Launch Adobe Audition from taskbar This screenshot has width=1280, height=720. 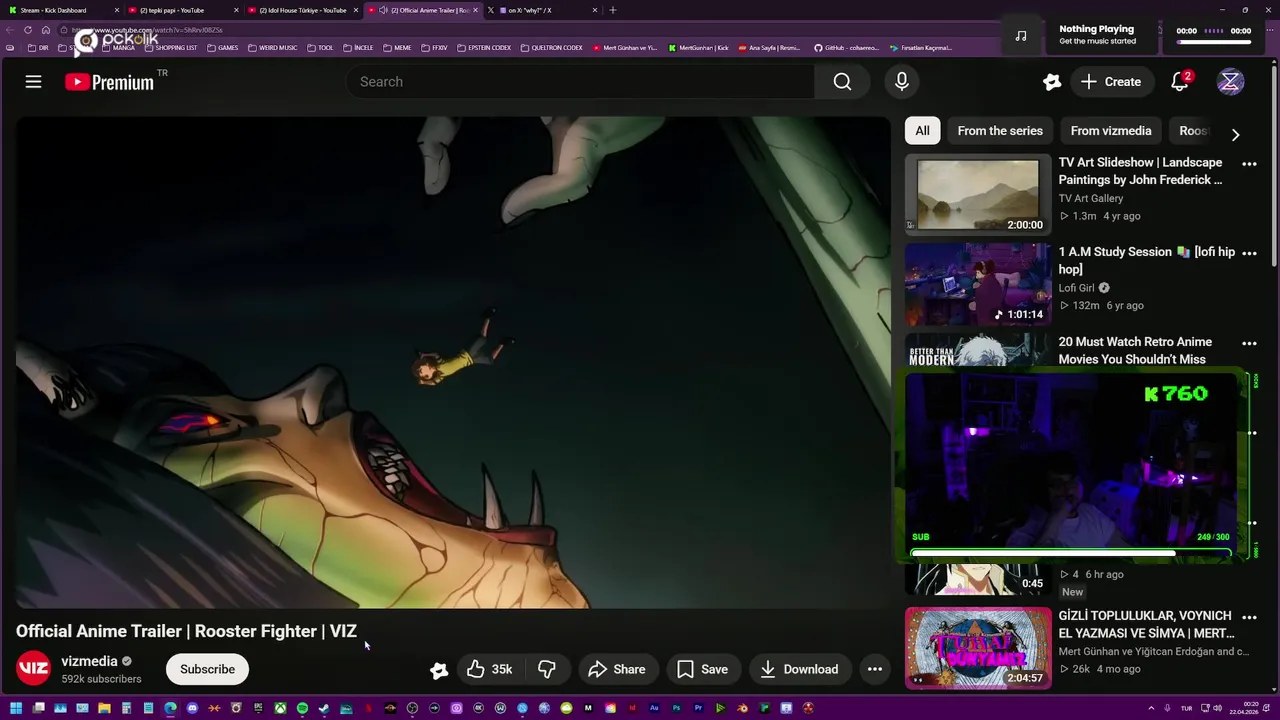654,709
